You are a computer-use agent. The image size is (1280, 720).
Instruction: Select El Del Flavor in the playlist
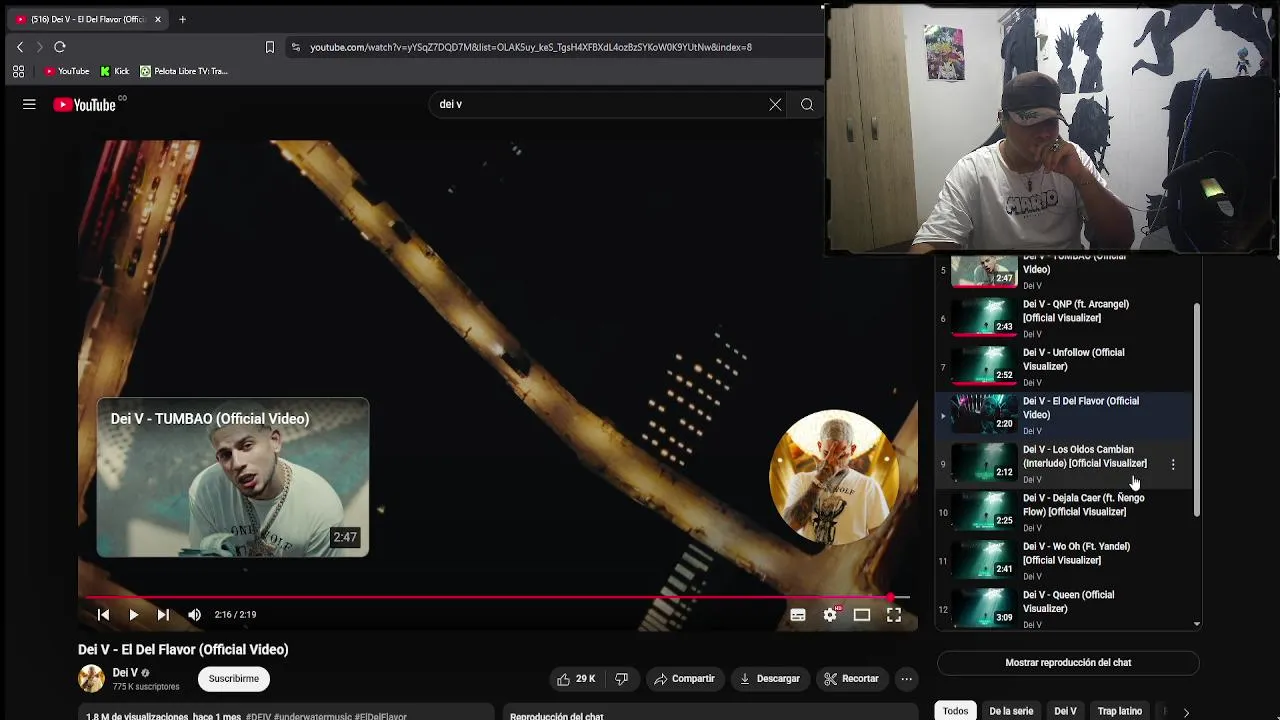coord(1065,415)
